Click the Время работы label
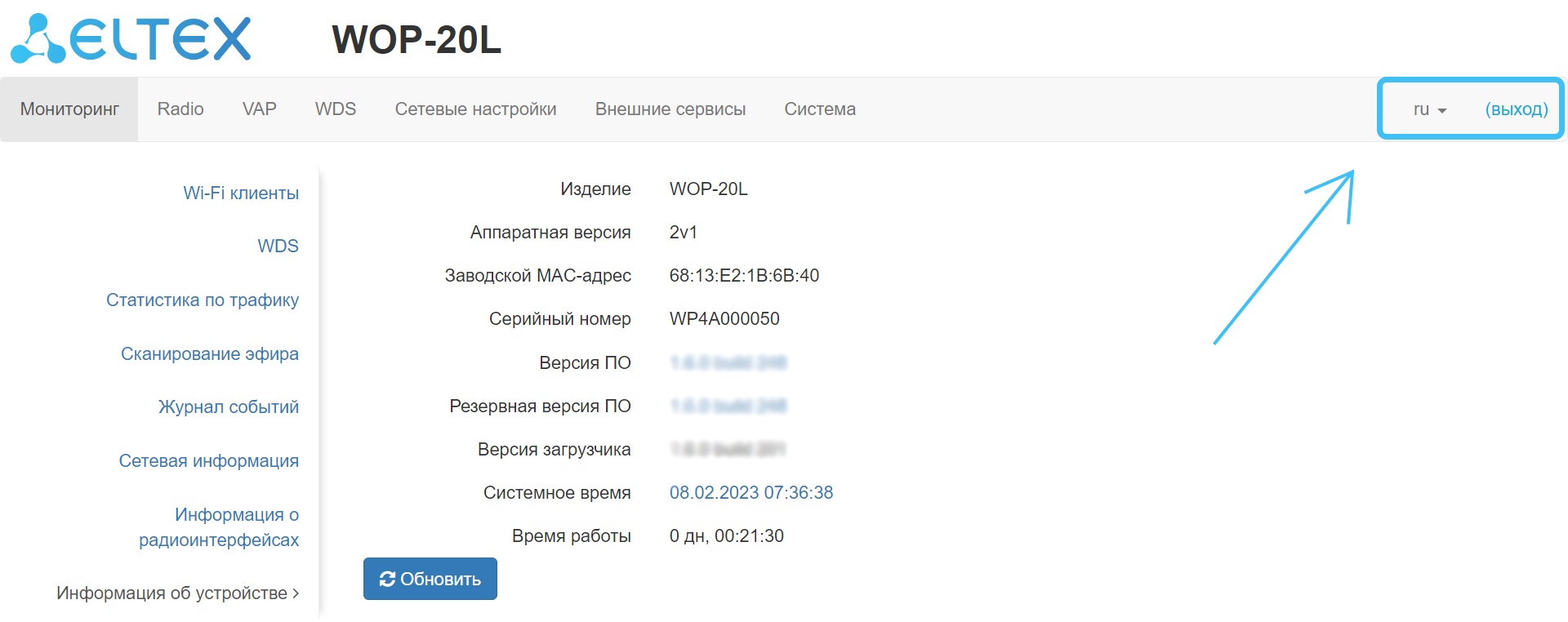 pyautogui.click(x=572, y=536)
